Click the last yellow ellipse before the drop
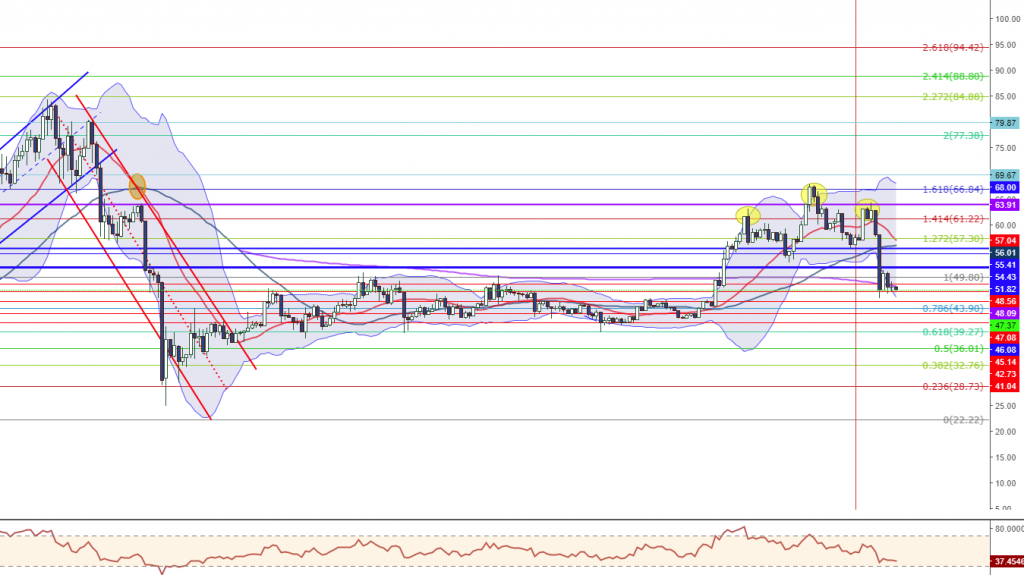The width and height of the screenshot is (1024, 575). (867, 209)
